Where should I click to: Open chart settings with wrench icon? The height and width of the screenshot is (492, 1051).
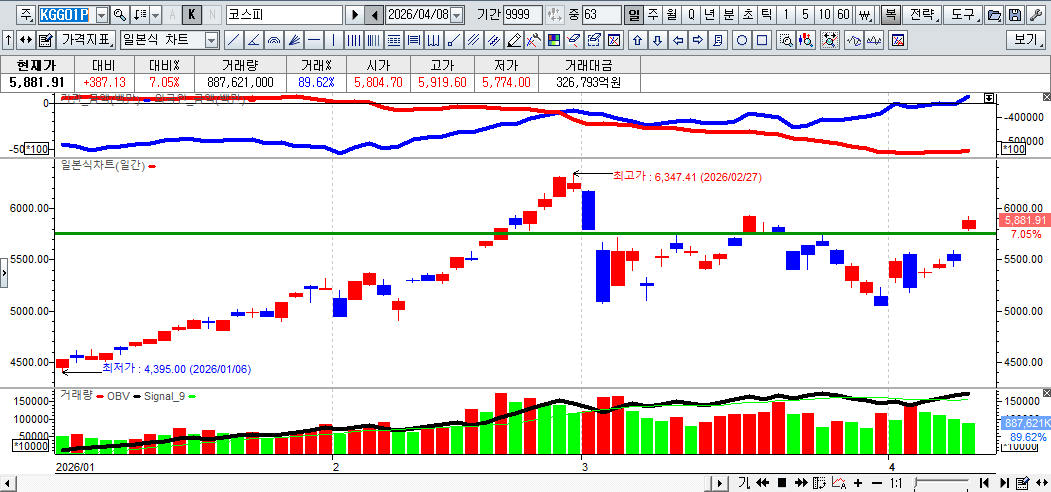point(1036,15)
